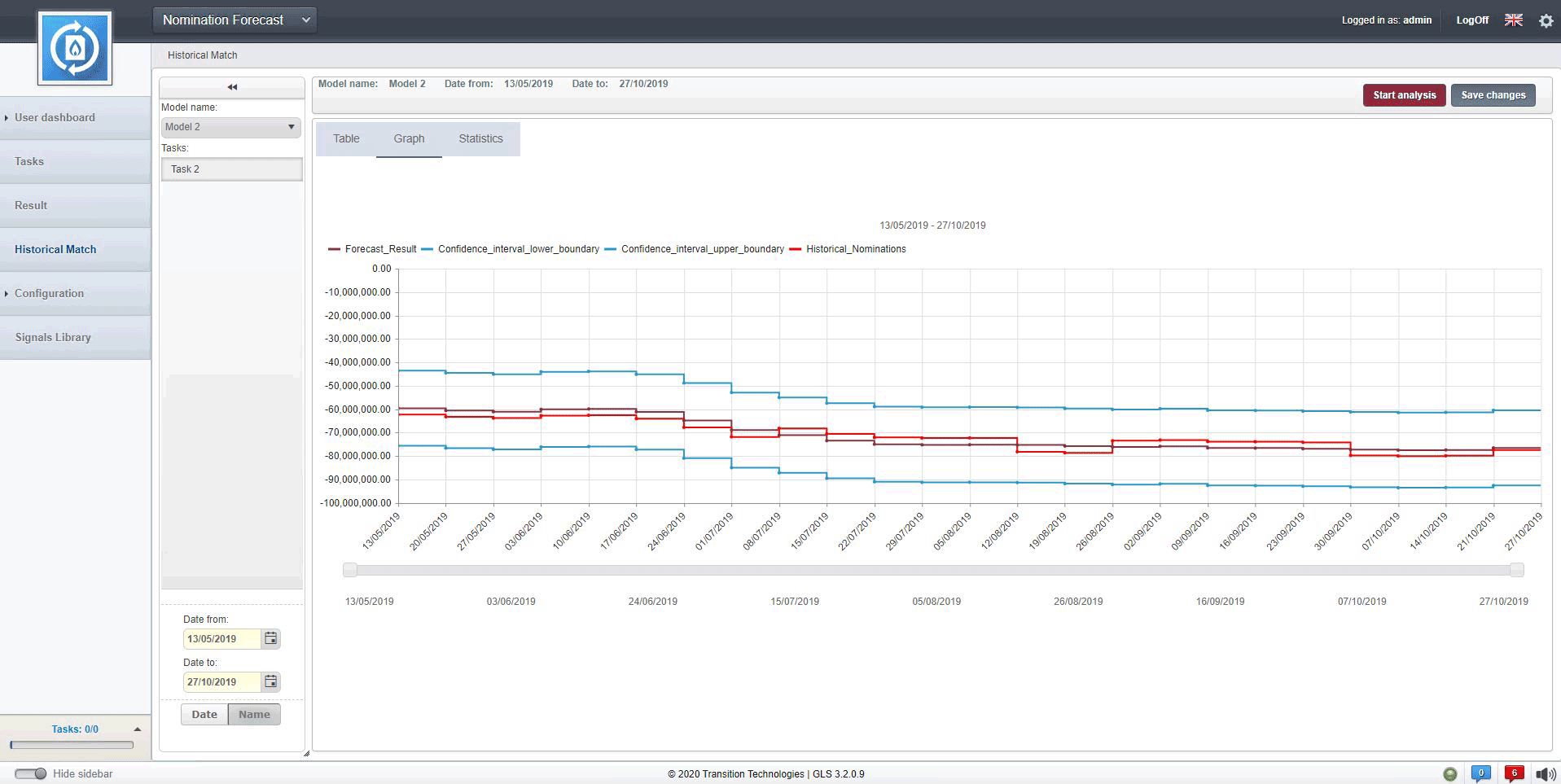Click the right handle of date range slider
Viewport: 1561px width, 784px height.
coord(1516,570)
